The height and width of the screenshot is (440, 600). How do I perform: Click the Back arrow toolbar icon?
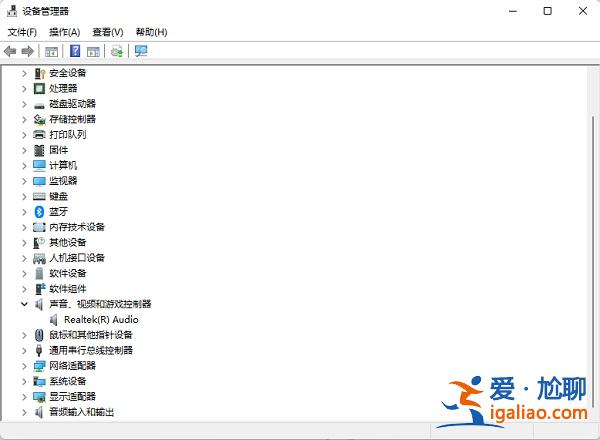click(10, 51)
